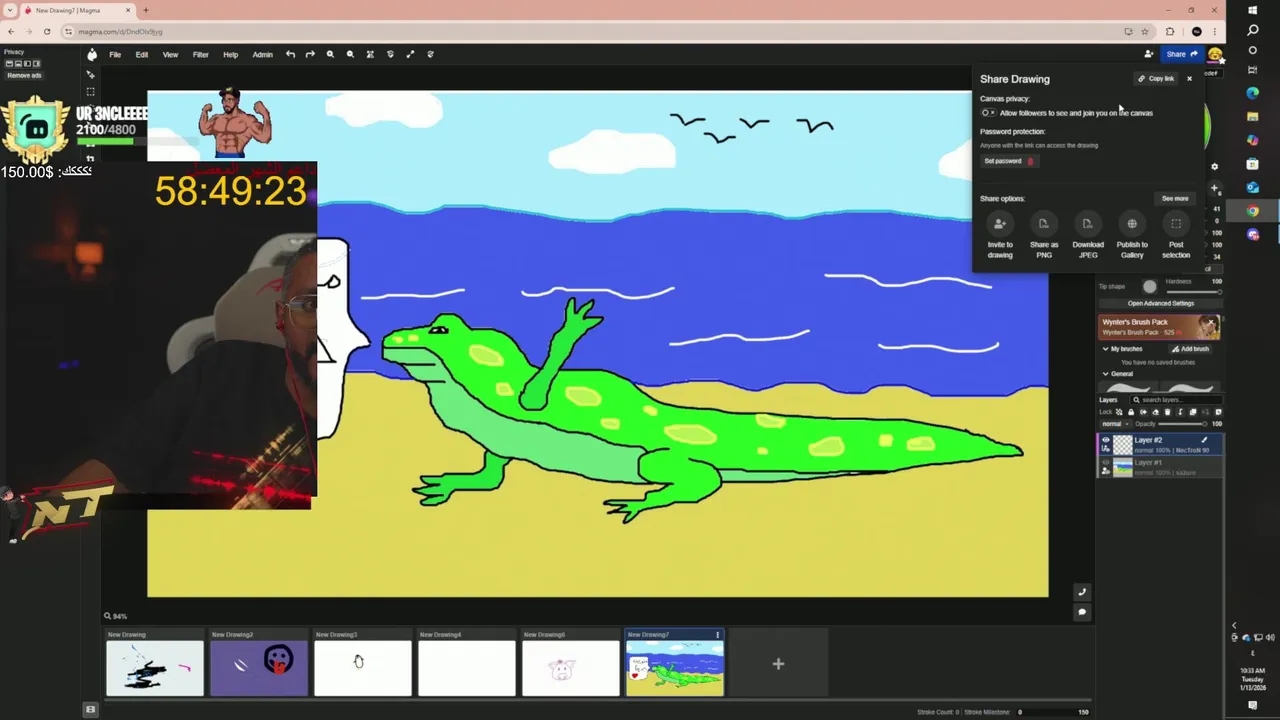Screen dimensions: 1280x720
Task: Collapse the General brushes section
Action: click(1105, 374)
